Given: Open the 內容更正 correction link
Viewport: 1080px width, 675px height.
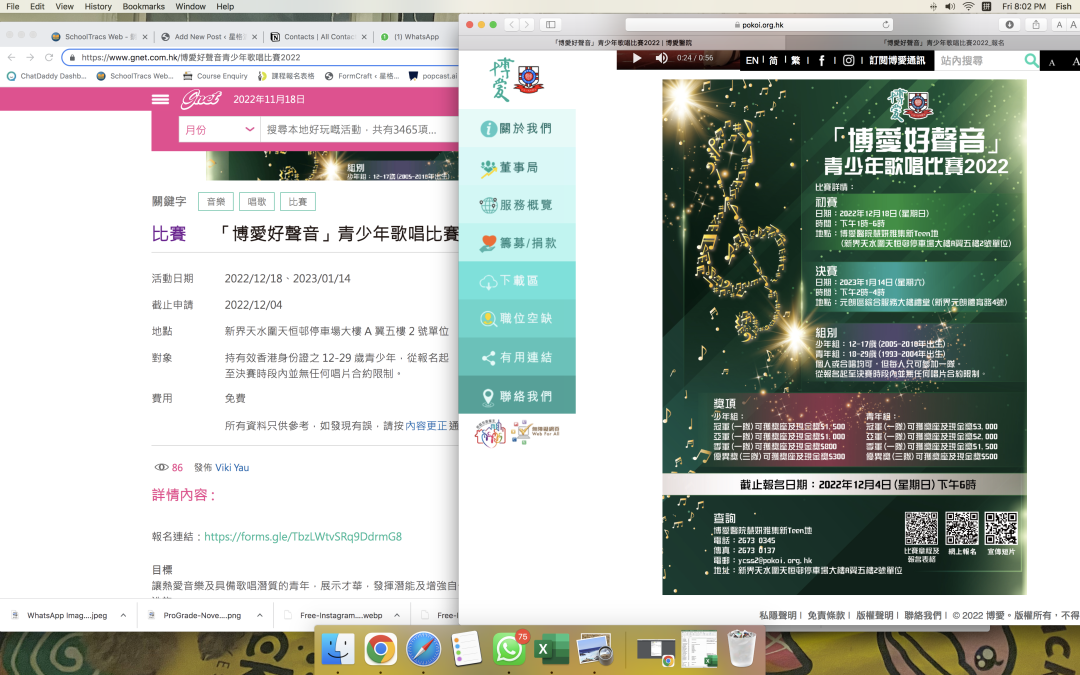Looking at the screenshot, I should point(426,426).
